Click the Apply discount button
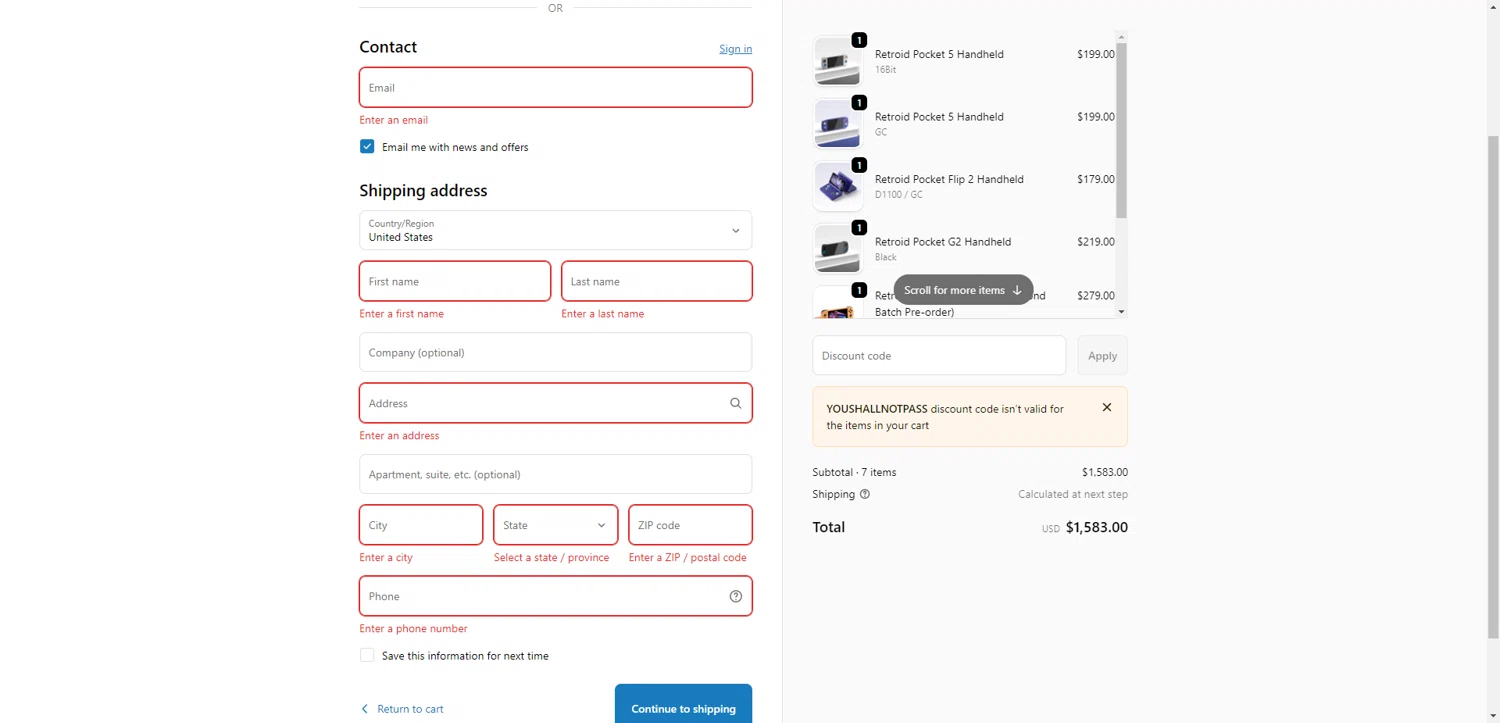The width and height of the screenshot is (1500, 723). [1102, 355]
